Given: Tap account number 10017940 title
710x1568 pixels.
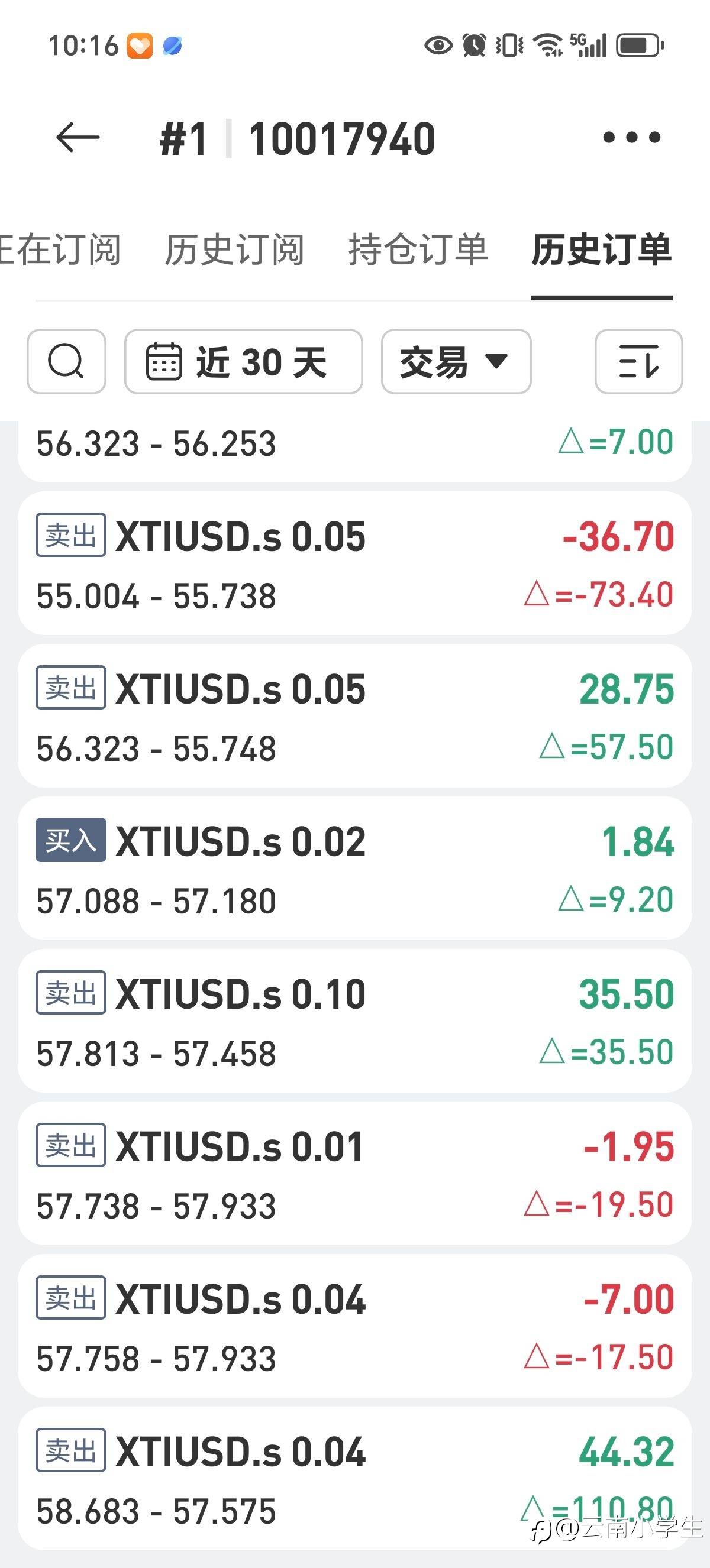Looking at the screenshot, I should [341, 139].
